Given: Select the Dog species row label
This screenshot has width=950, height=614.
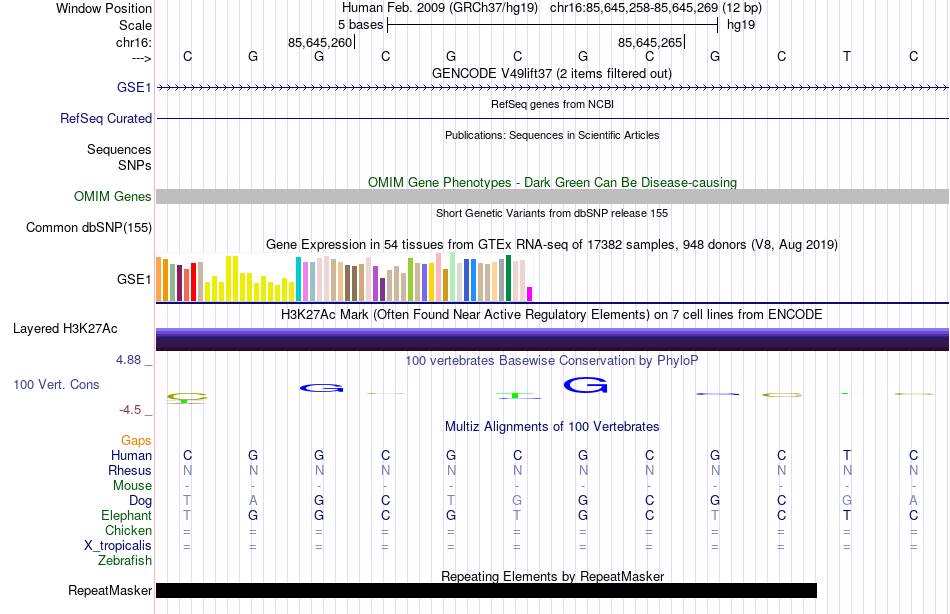Looking at the screenshot, I should [x=140, y=500].
